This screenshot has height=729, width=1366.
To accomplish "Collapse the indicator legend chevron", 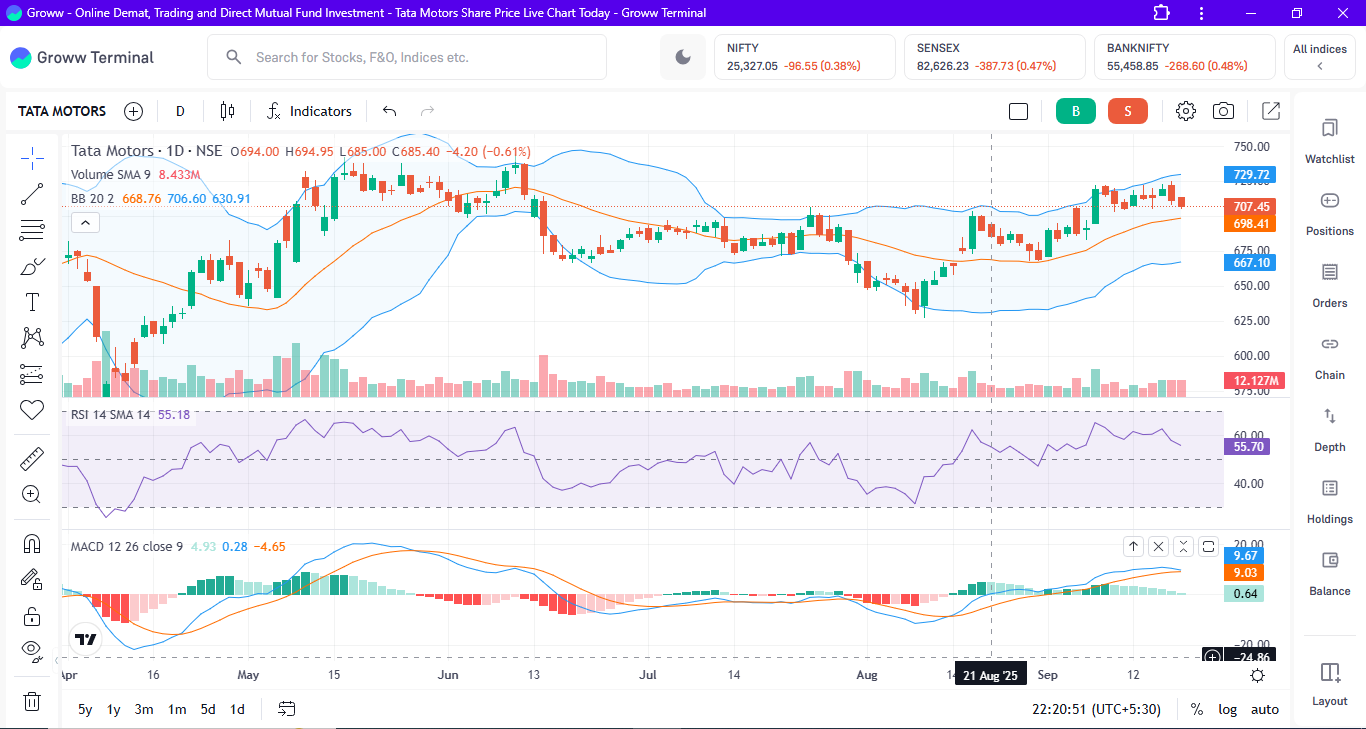I will click(x=85, y=222).
